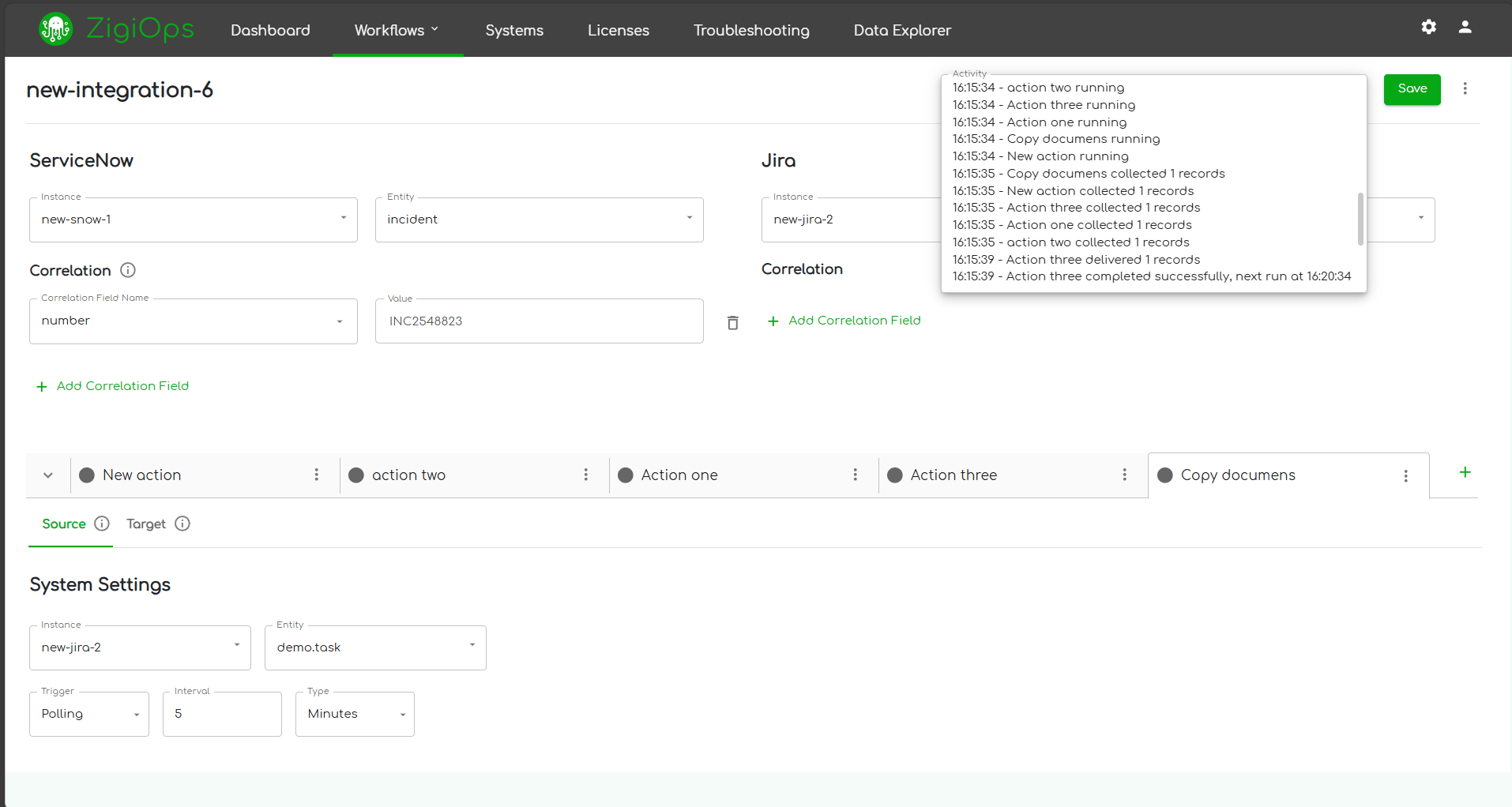This screenshot has height=807, width=1512.
Task: Open the action two options menu
Action: point(586,475)
